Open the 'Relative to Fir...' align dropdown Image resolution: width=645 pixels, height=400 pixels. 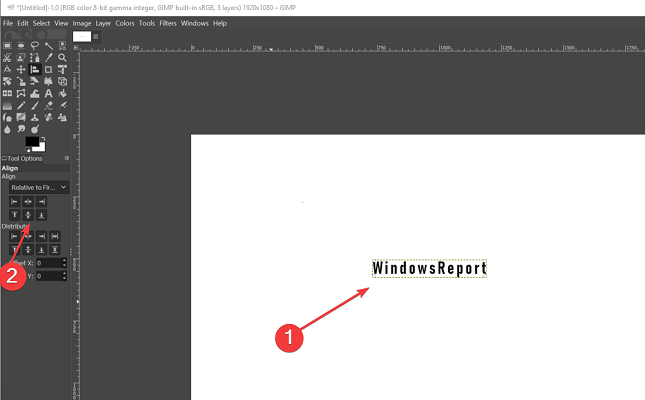(x=39, y=187)
